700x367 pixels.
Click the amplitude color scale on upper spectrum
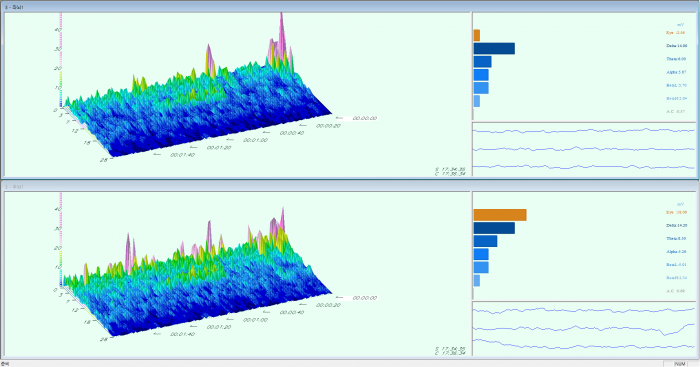pyautogui.click(x=61, y=60)
